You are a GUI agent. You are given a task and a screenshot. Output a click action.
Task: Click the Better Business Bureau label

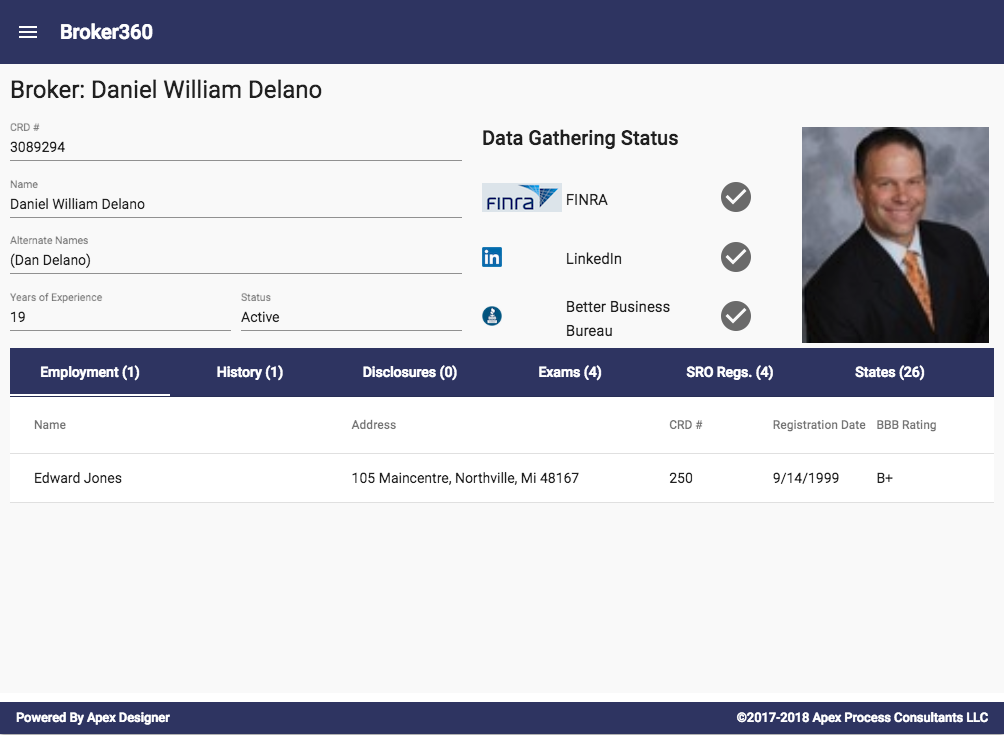(x=618, y=319)
